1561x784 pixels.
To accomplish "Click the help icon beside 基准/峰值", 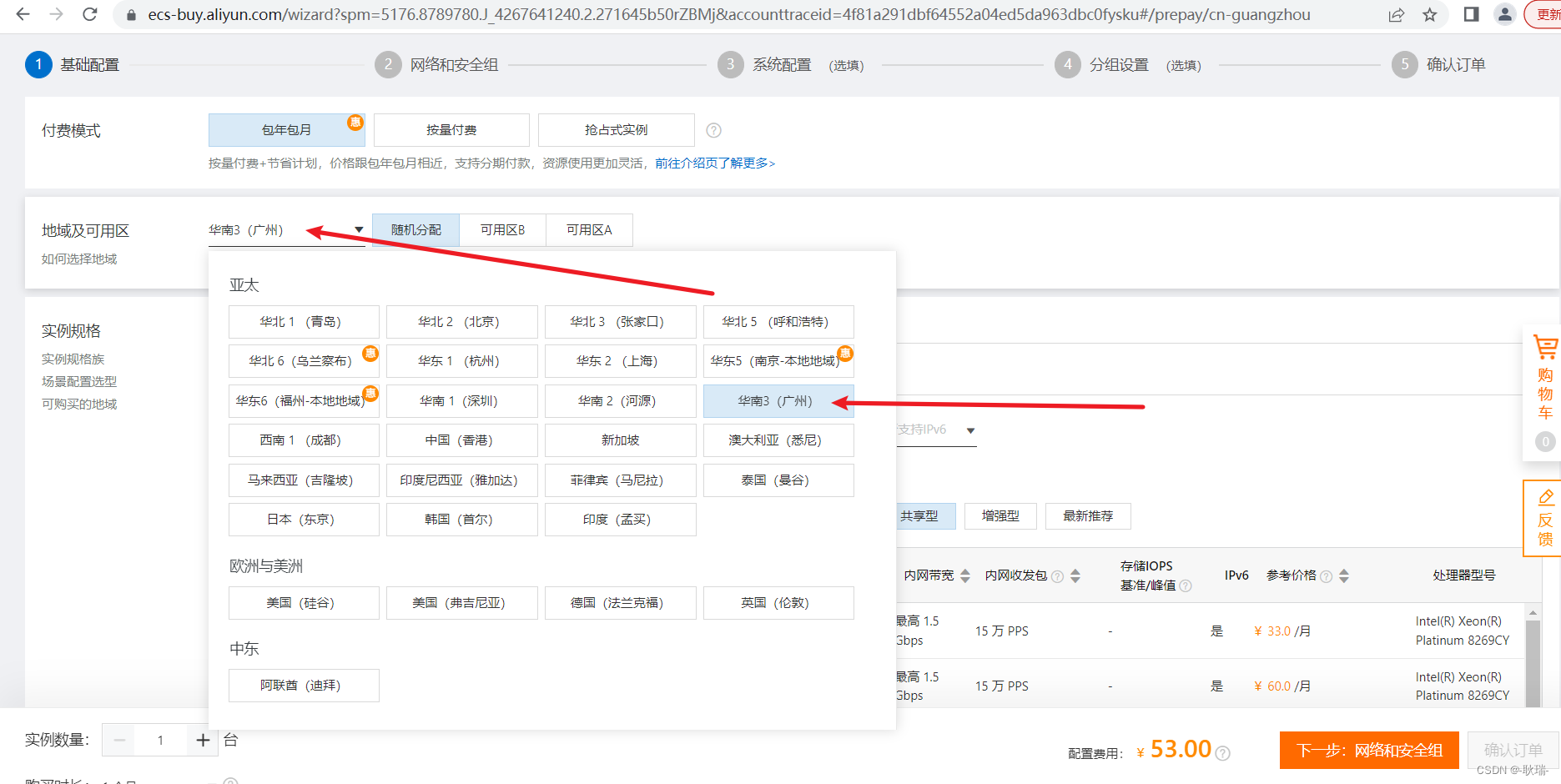I will click(1186, 586).
